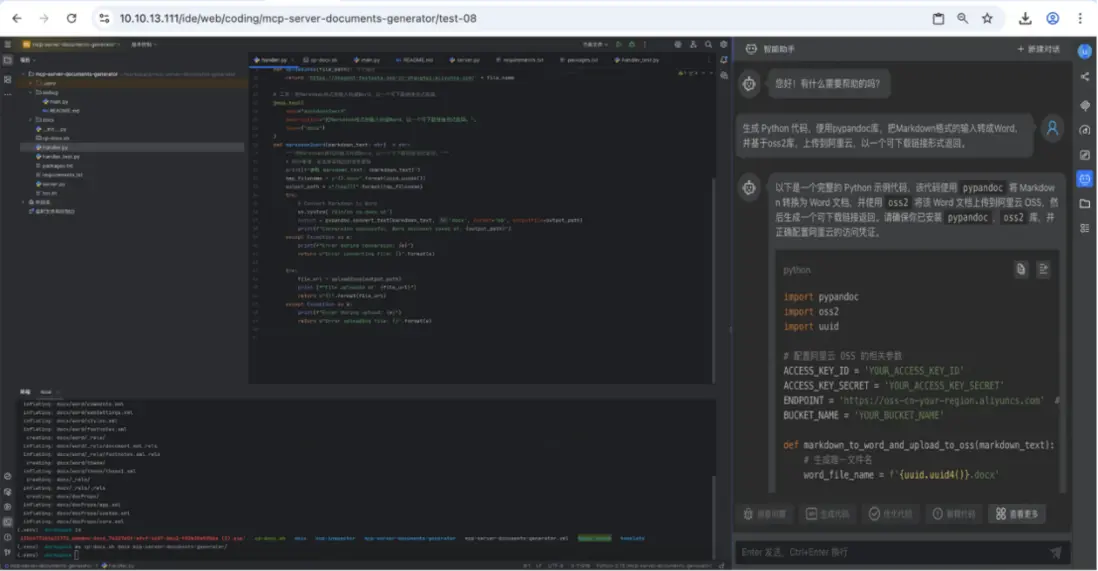This screenshot has width=1098, height=571.
Task: Open README.md in the project tree
Action: pos(62,111)
